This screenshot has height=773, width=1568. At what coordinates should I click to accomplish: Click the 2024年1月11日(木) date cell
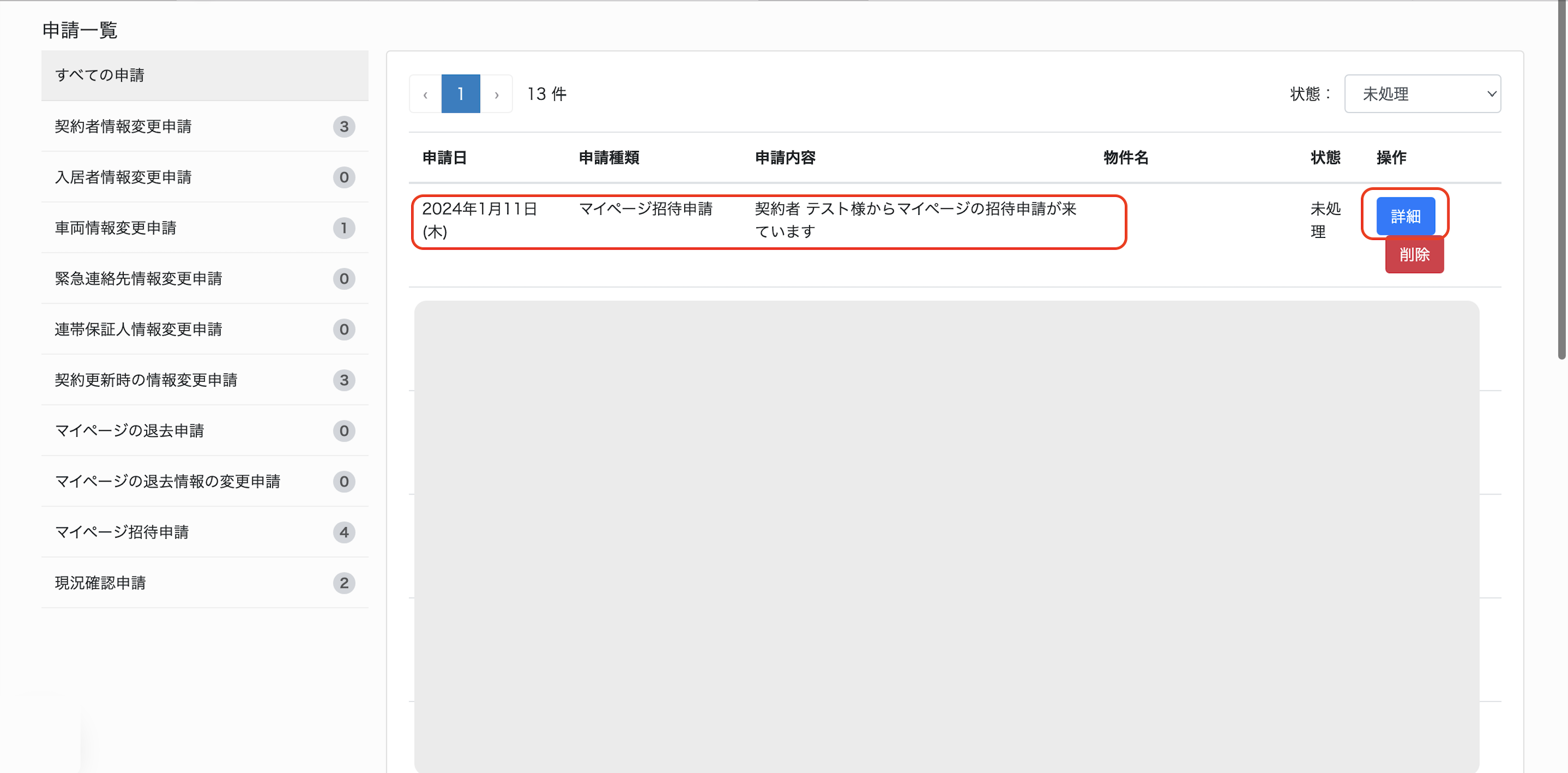coord(479,220)
